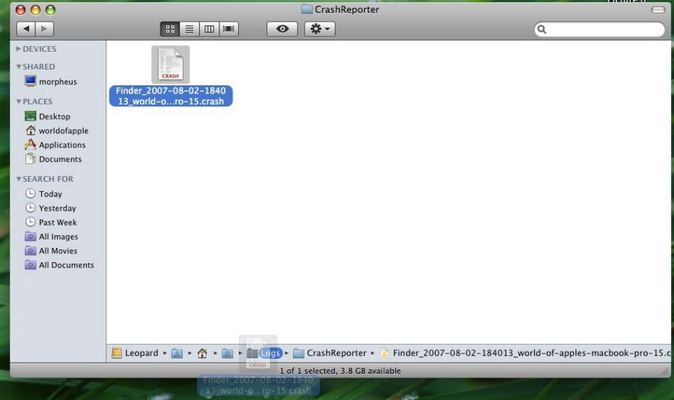
Task: Collapse the SEARCH FOR section
Action: coord(18,179)
